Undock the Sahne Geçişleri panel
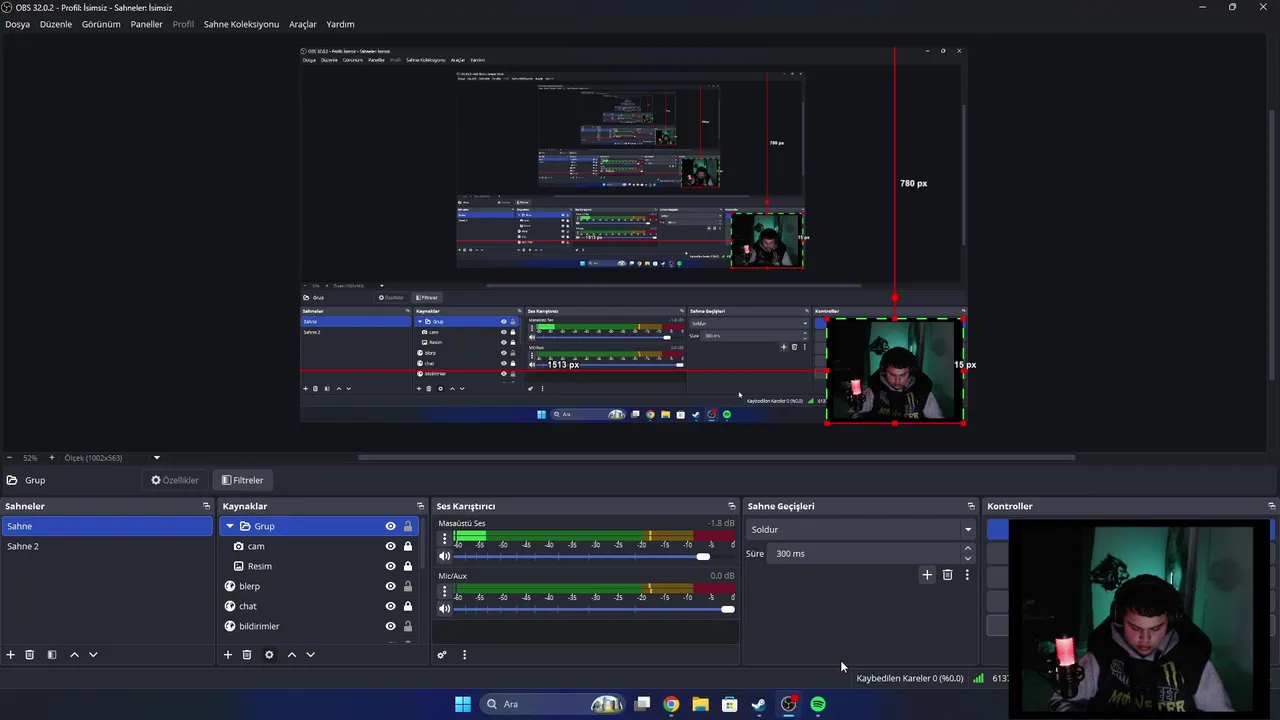The height and width of the screenshot is (720, 1280). pyautogui.click(x=970, y=506)
